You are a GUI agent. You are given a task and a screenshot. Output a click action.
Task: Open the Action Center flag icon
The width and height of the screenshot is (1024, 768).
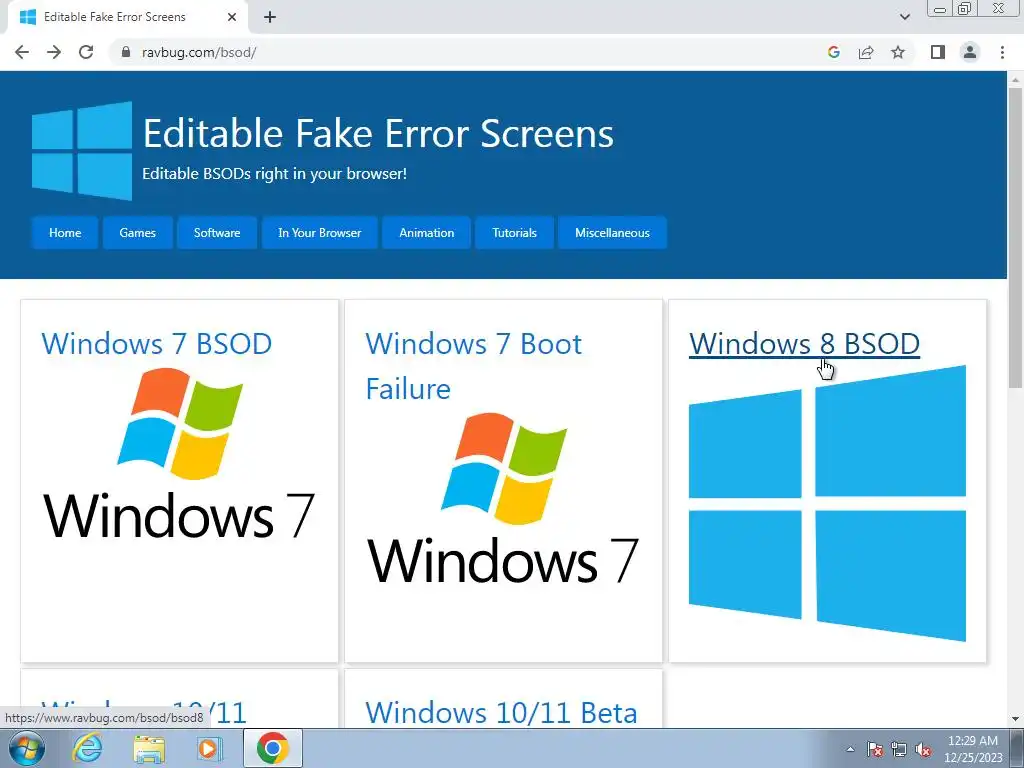coord(875,749)
